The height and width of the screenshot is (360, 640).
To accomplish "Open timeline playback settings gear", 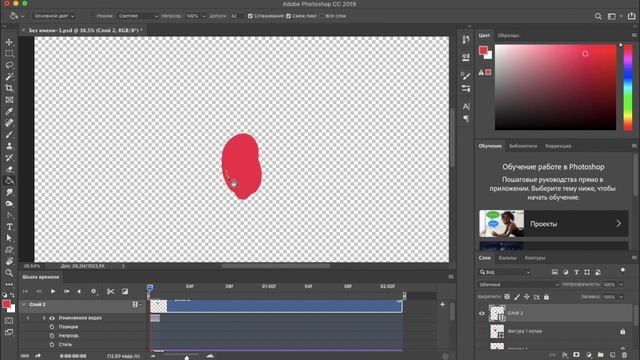I will point(93,291).
